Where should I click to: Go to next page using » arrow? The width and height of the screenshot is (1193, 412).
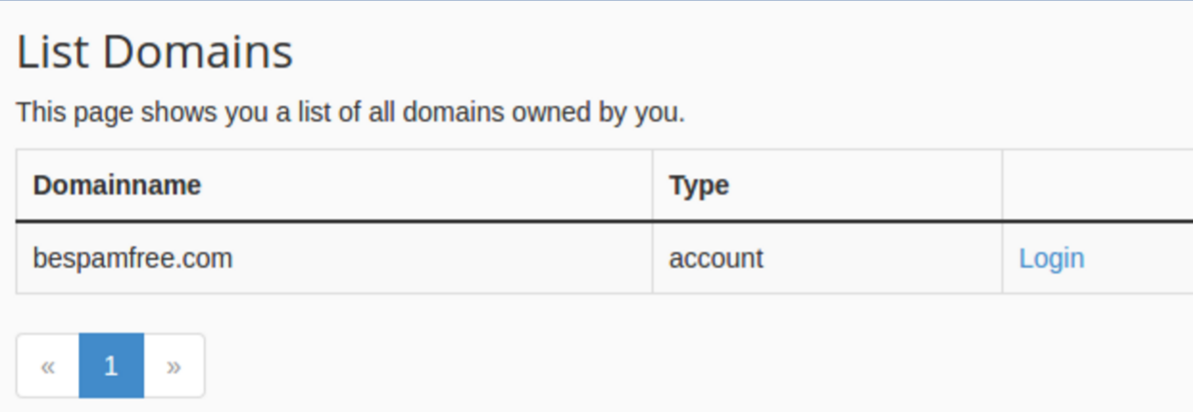click(x=174, y=366)
